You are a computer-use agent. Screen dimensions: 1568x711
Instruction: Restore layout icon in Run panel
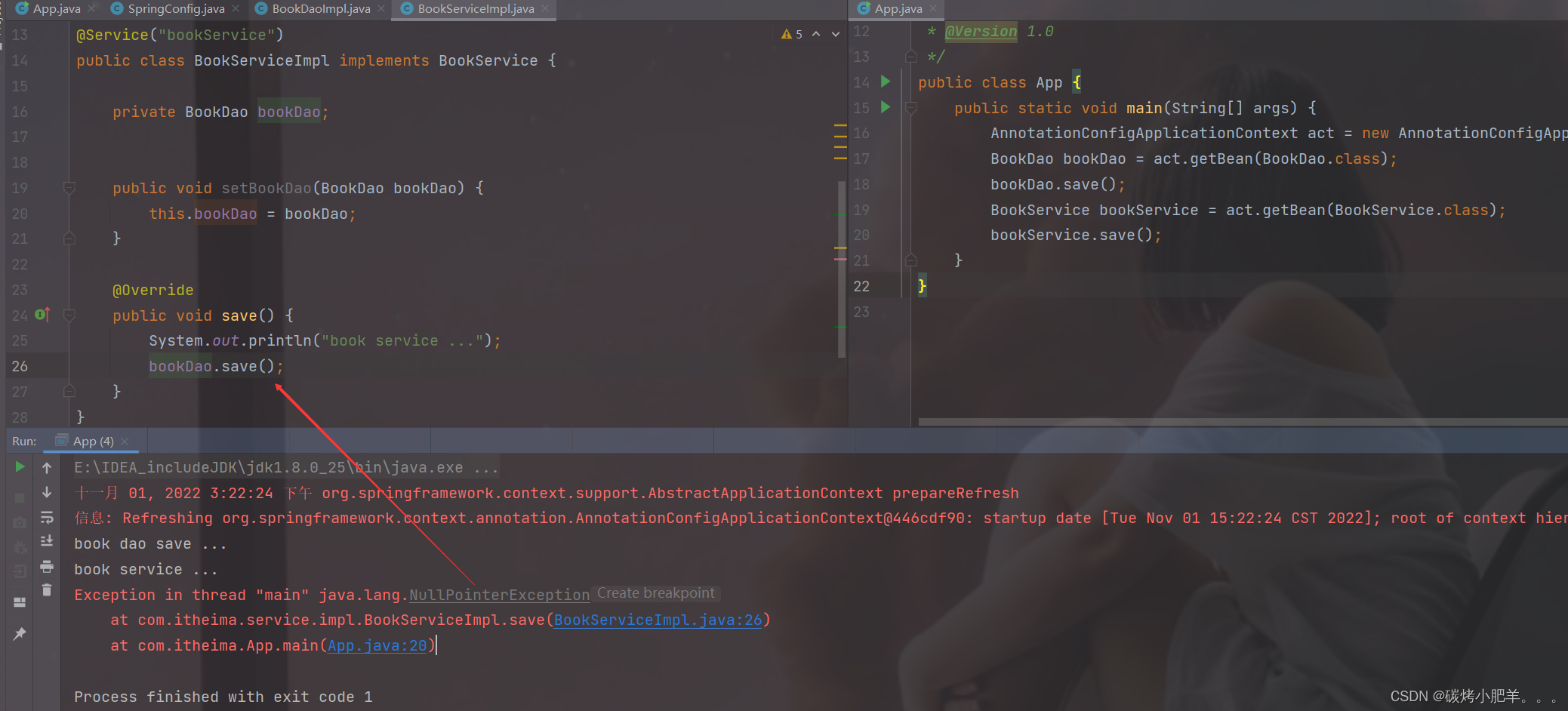[20, 602]
